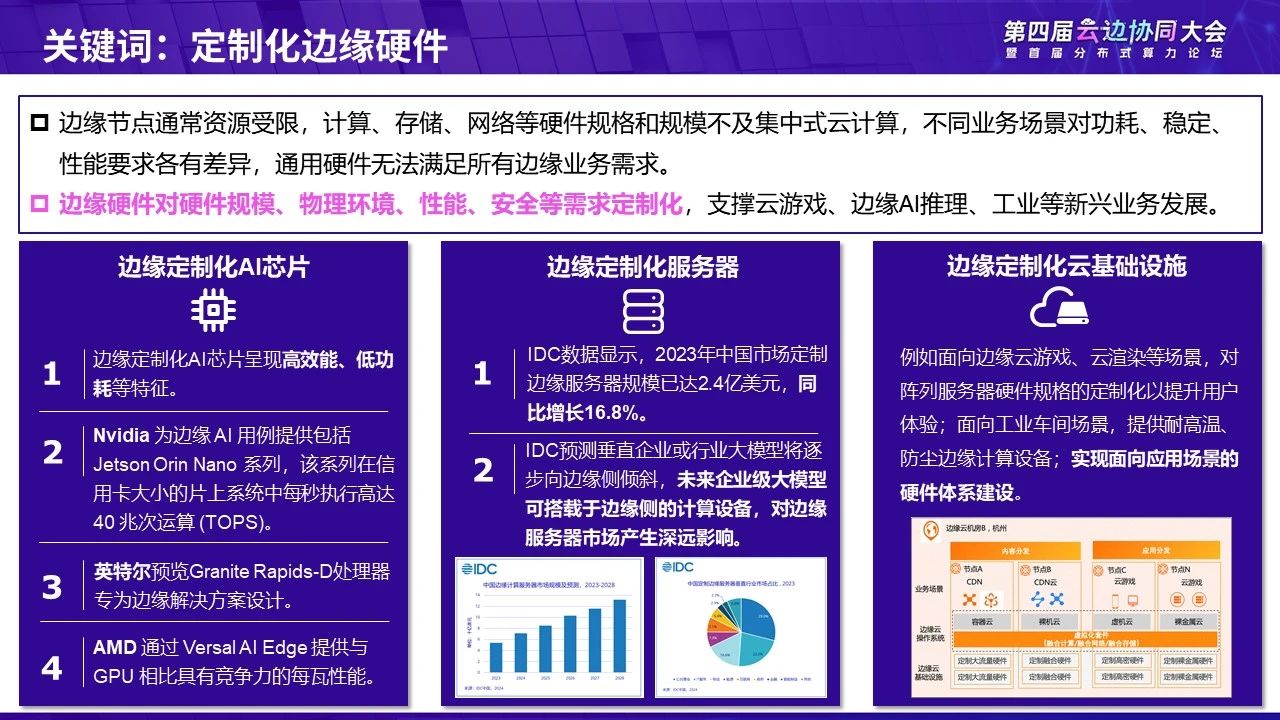Select the tallest 2028 bar in the chart
This screenshot has width=1280, height=720.
pyautogui.click(x=619, y=635)
